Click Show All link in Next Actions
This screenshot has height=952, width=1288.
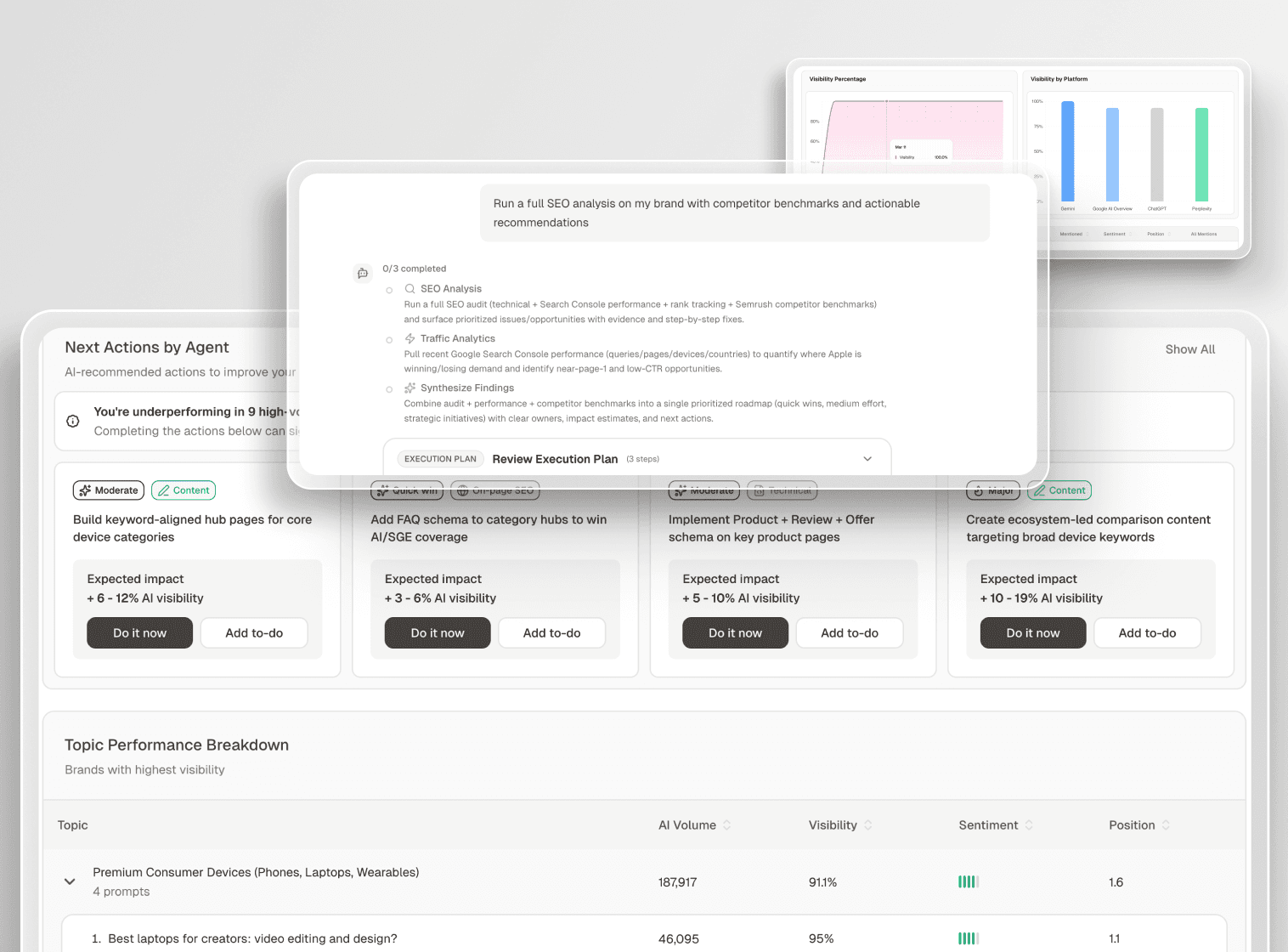tap(1189, 349)
